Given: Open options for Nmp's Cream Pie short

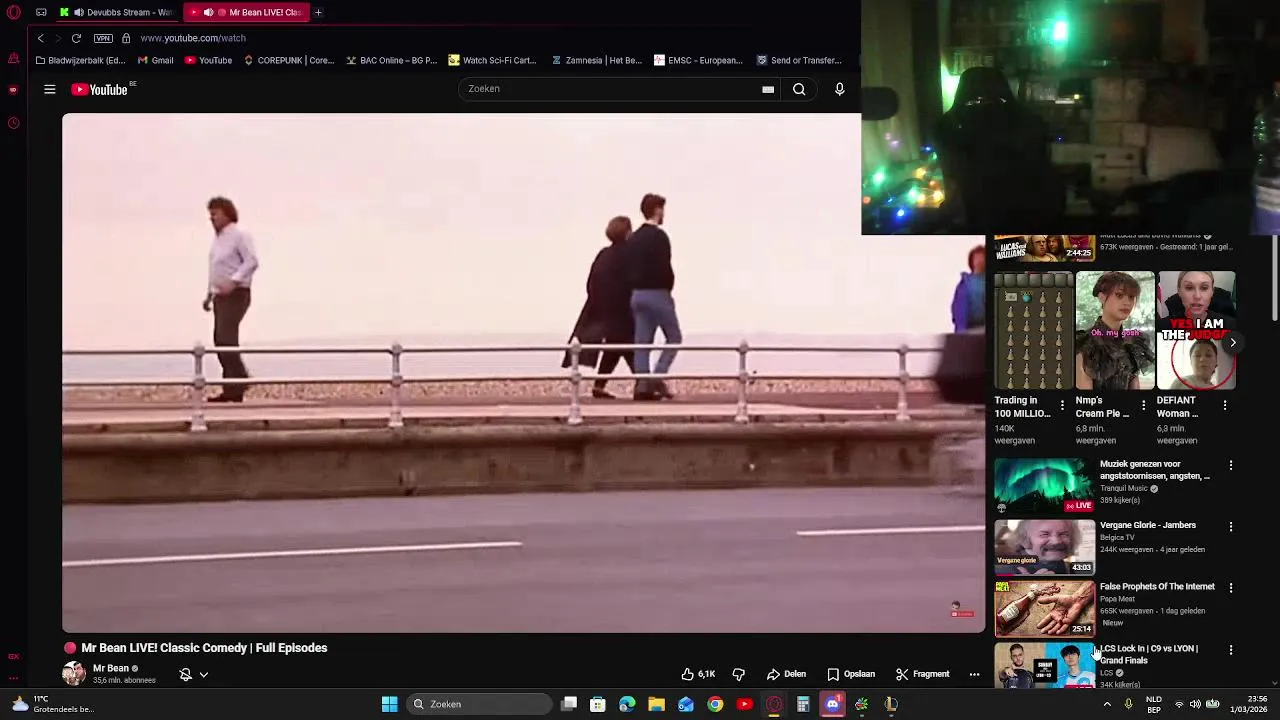Looking at the screenshot, I should [1143, 405].
